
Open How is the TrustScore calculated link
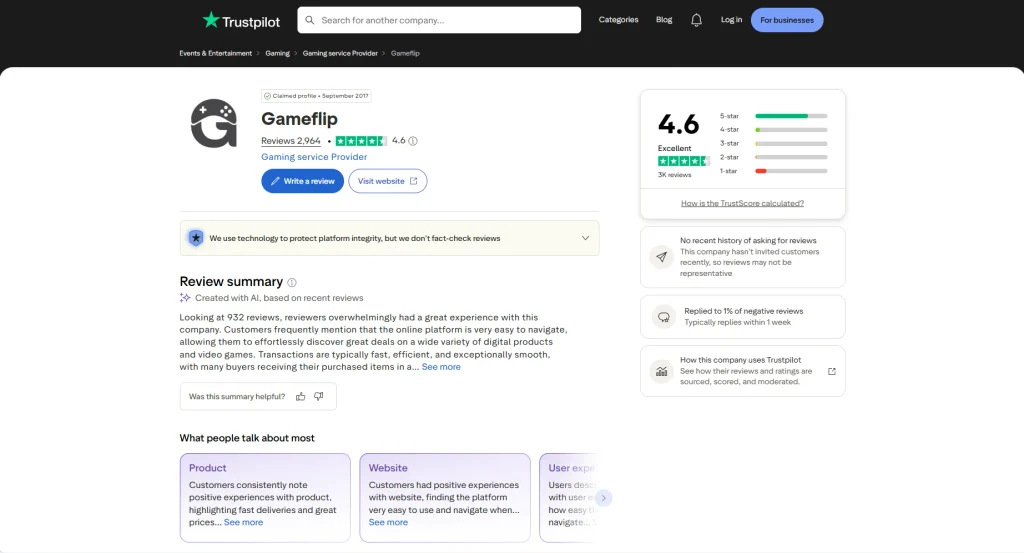coord(743,203)
